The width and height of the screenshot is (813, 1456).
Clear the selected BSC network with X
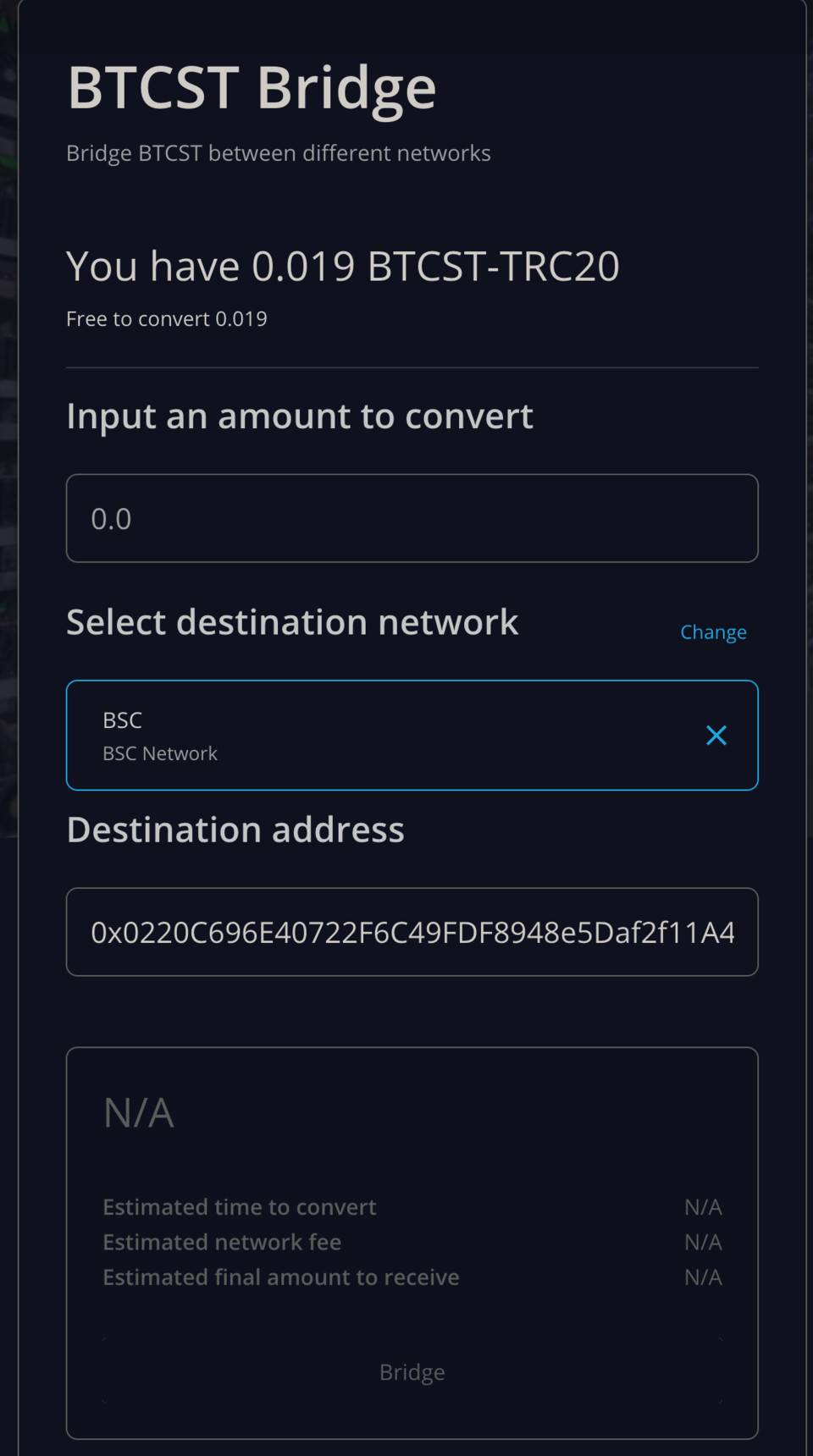point(716,736)
